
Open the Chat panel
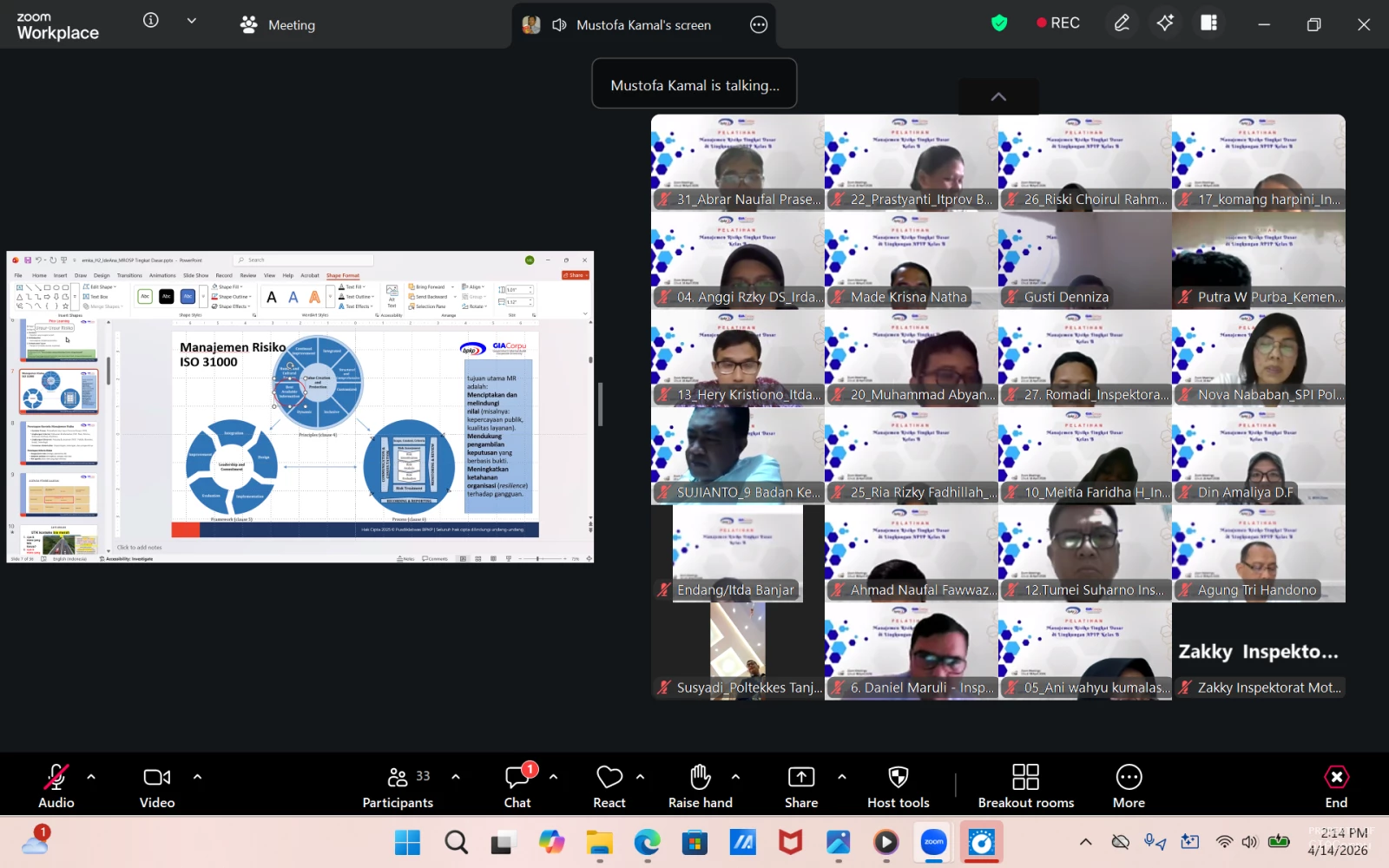(517, 786)
